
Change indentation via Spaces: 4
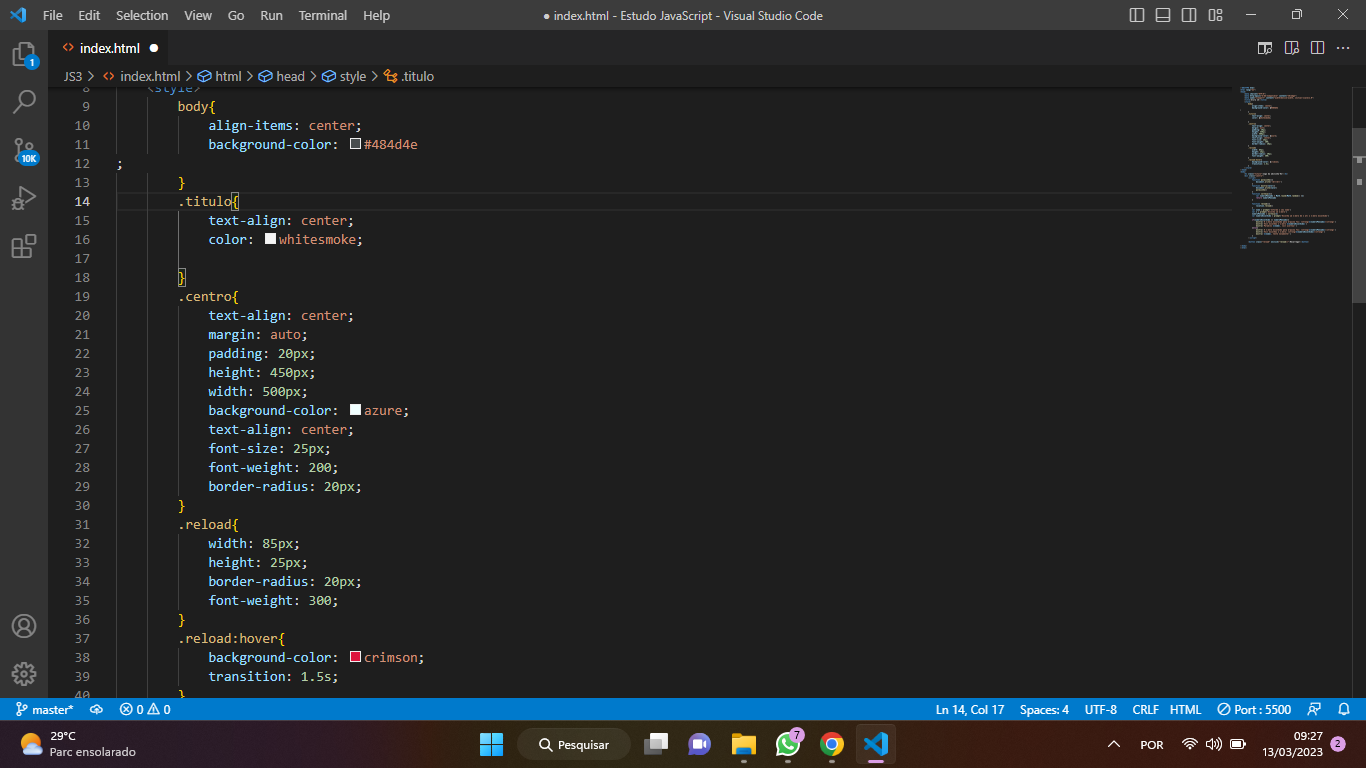point(1044,709)
